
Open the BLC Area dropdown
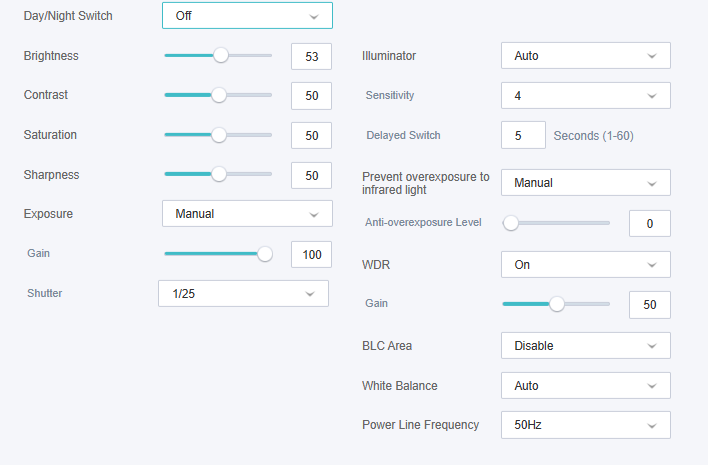click(x=585, y=346)
